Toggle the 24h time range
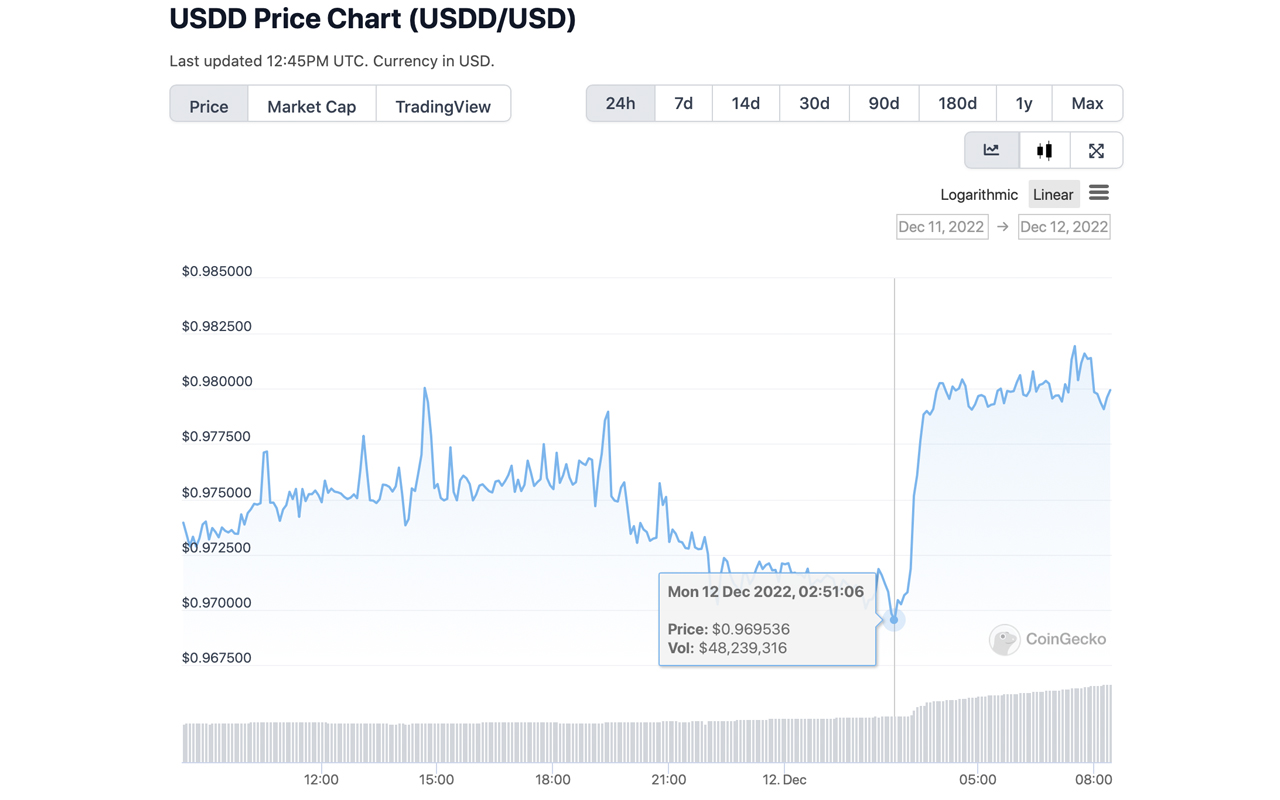The width and height of the screenshot is (1280, 800). 620,103
